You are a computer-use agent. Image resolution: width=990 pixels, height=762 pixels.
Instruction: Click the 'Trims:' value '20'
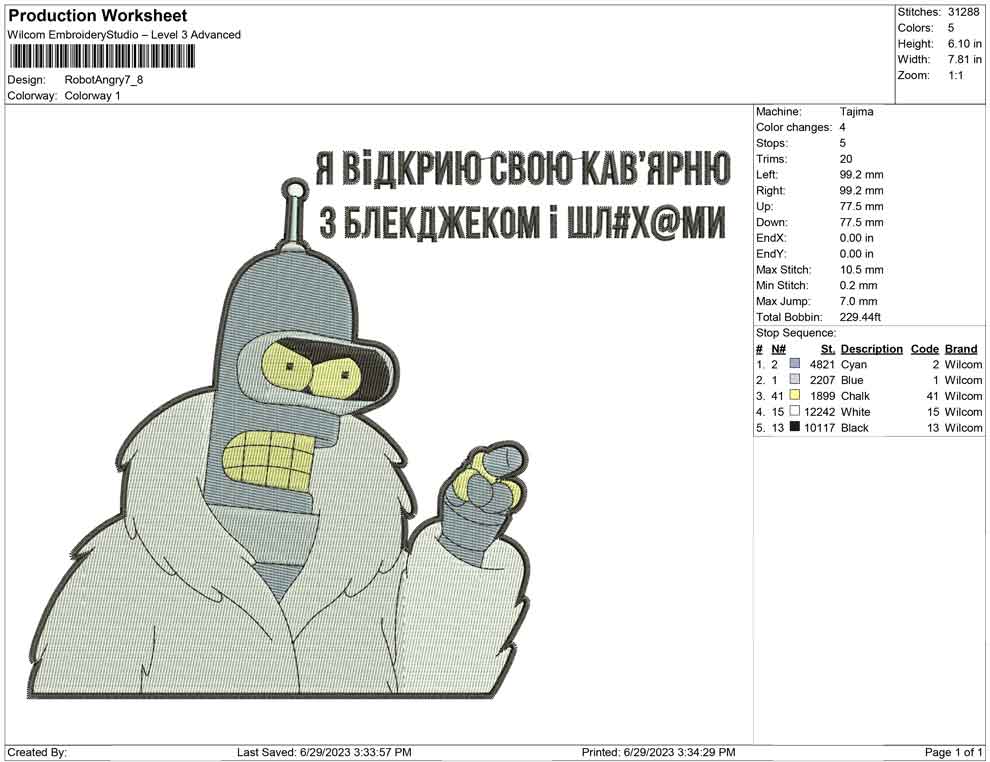click(x=845, y=159)
